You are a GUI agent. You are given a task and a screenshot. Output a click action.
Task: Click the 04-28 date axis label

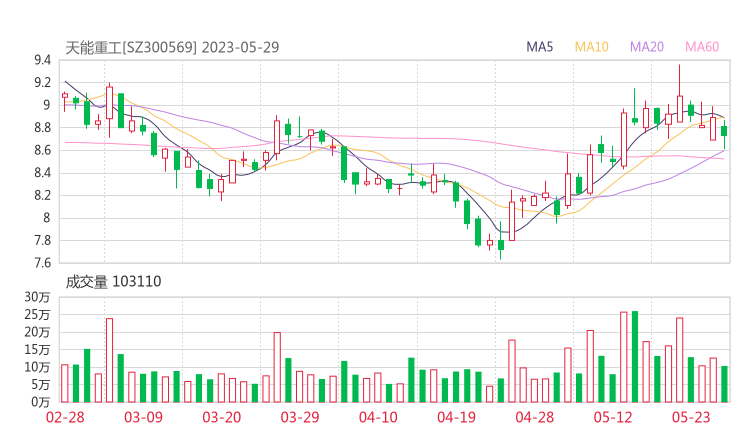coord(535,417)
